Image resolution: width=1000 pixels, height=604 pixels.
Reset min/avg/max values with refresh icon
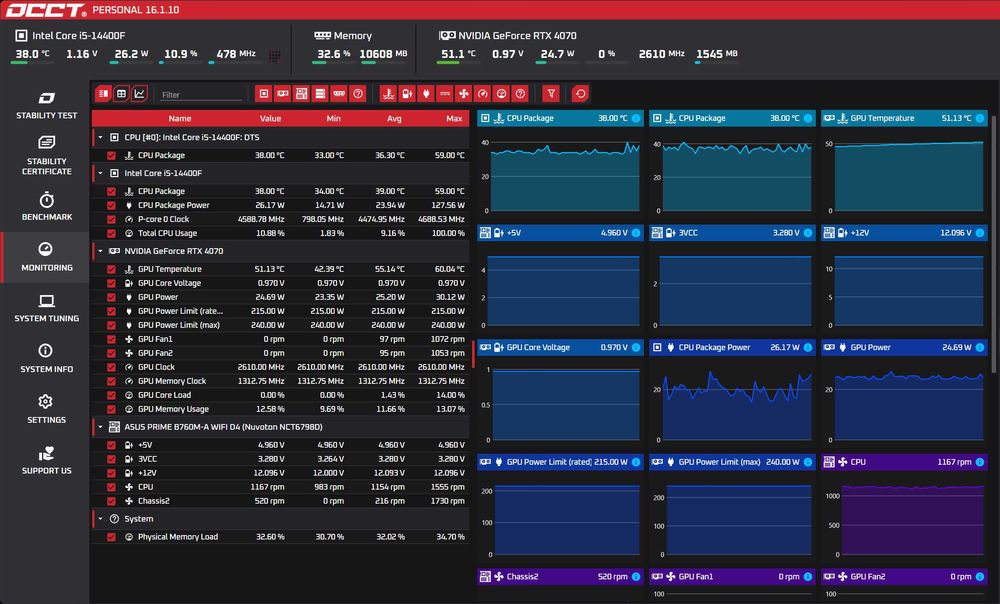(580, 94)
